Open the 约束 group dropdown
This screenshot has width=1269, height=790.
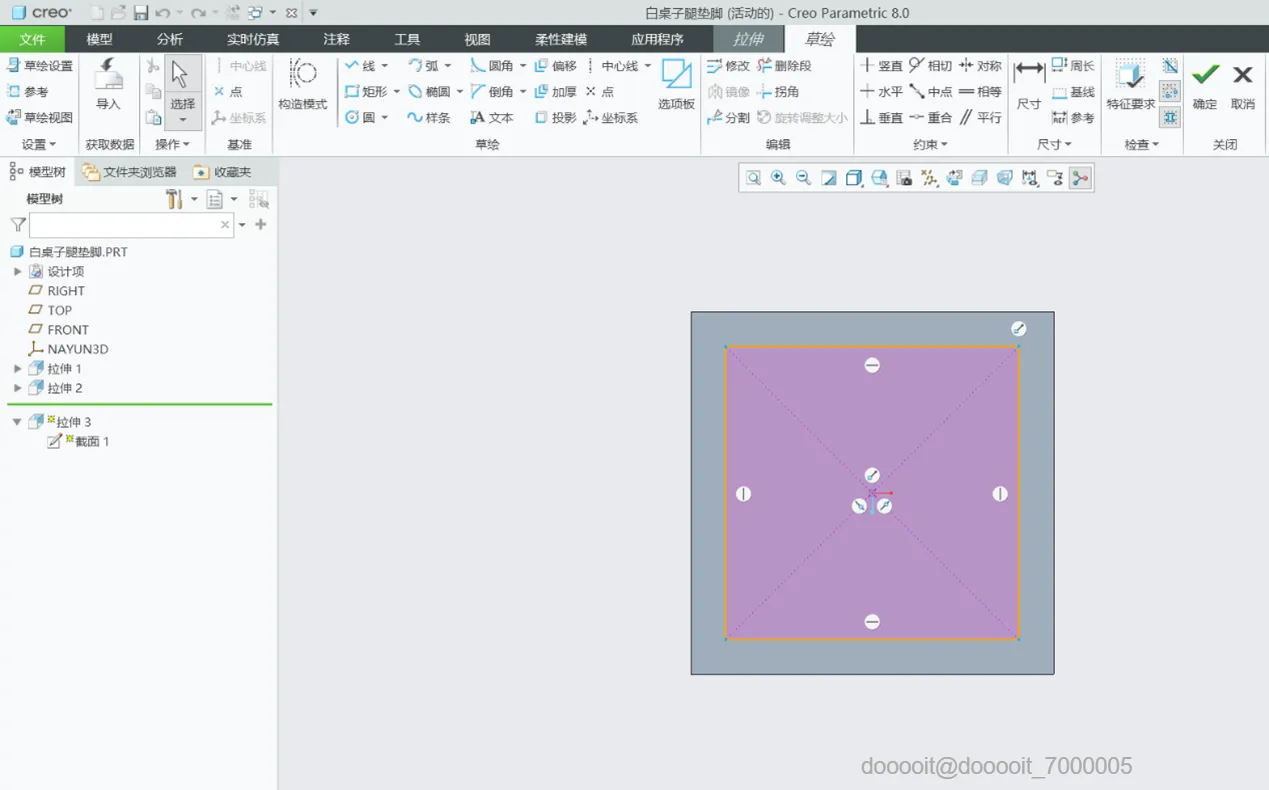930,144
